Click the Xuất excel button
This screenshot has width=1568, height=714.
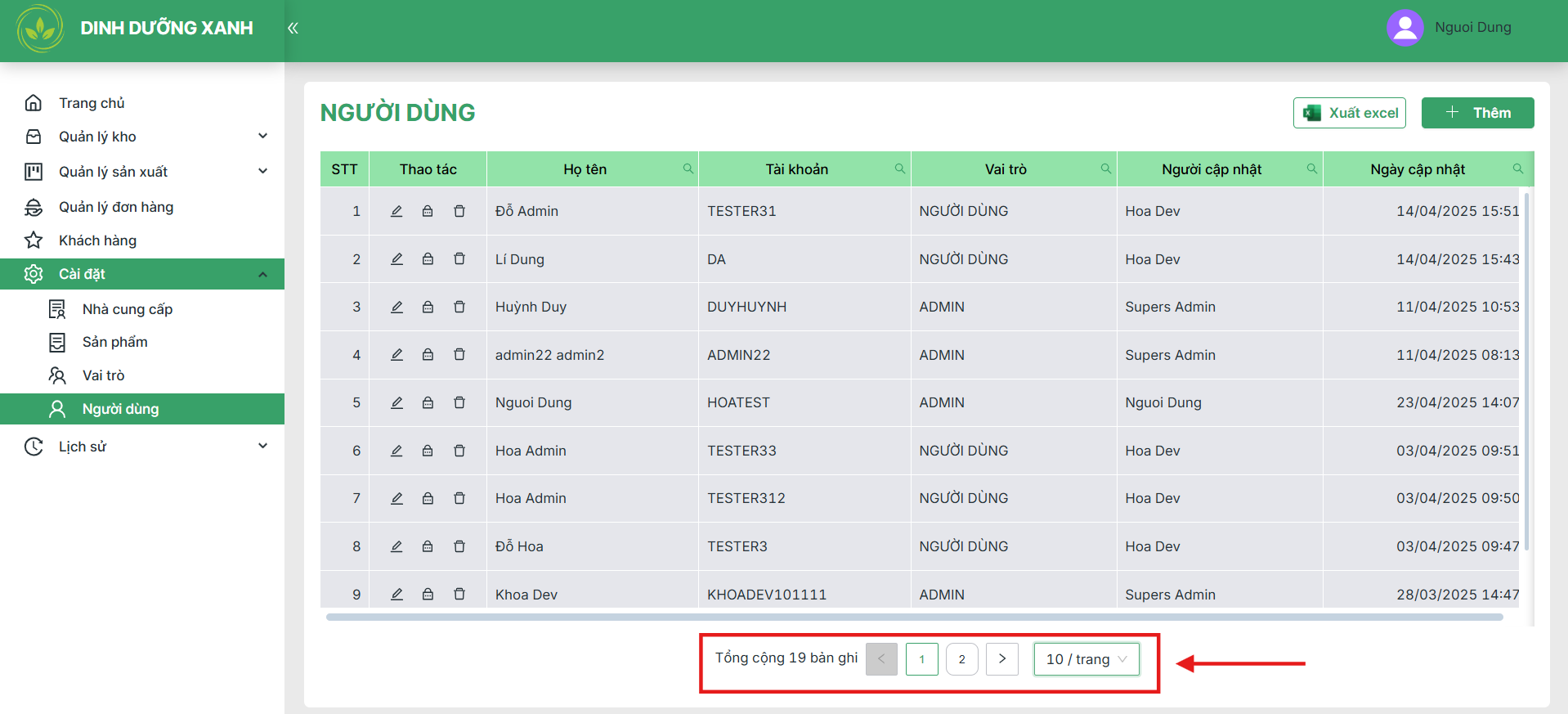click(x=1350, y=113)
